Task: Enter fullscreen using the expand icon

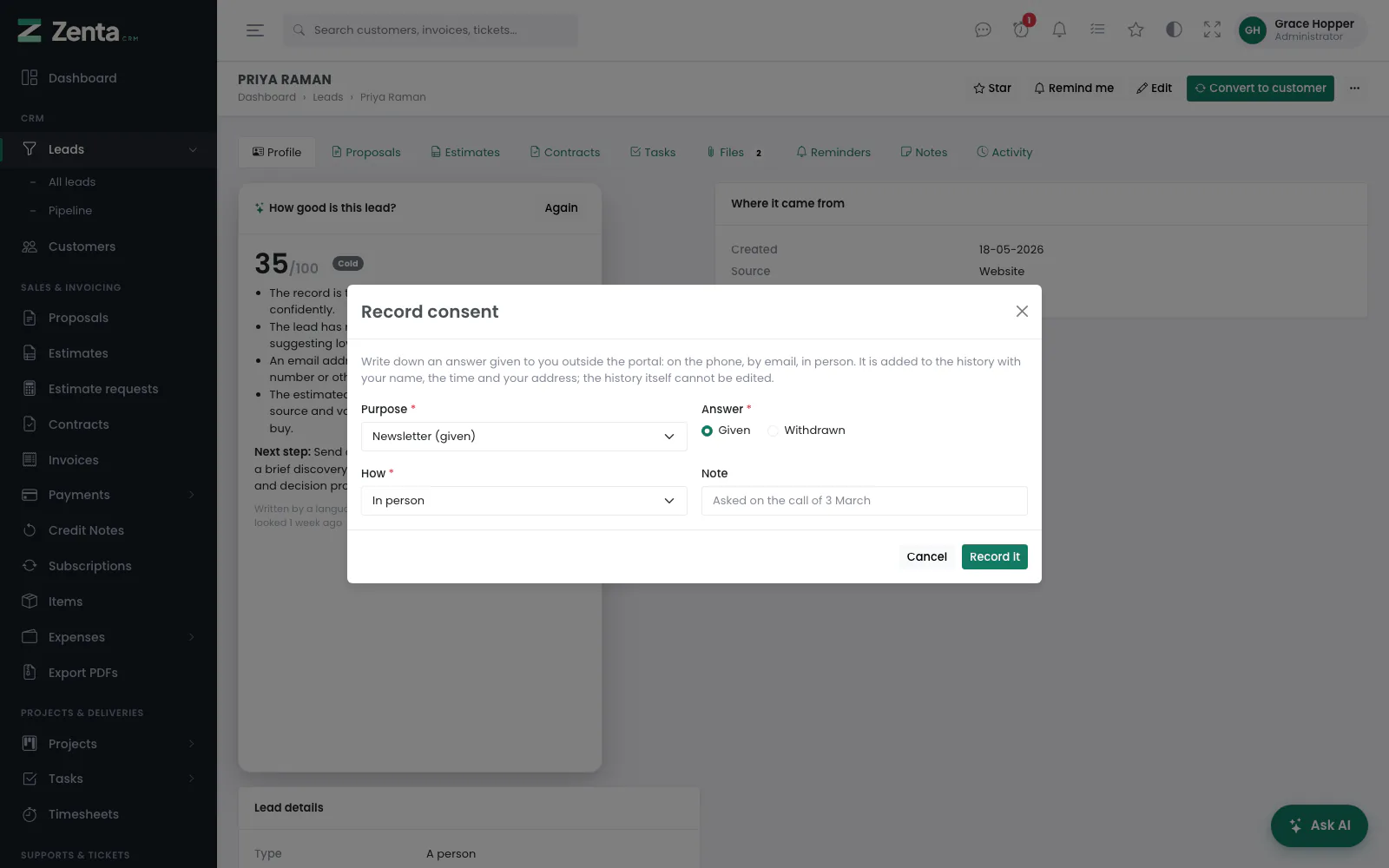Action: pyautogui.click(x=1212, y=30)
